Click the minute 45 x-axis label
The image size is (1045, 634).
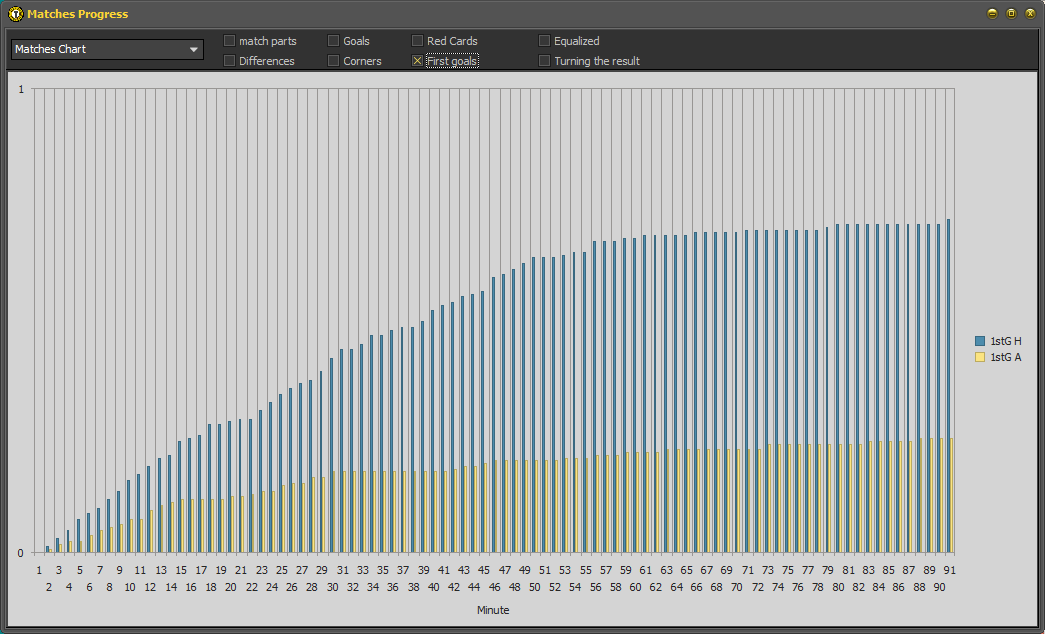point(484,570)
